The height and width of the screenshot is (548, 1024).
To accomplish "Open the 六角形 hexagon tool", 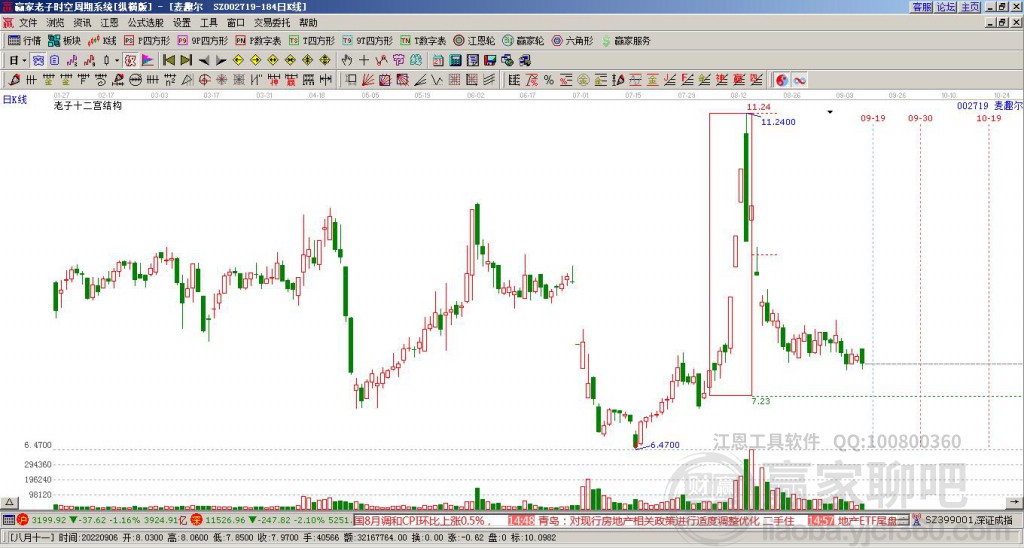I will pyautogui.click(x=572, y=40).
